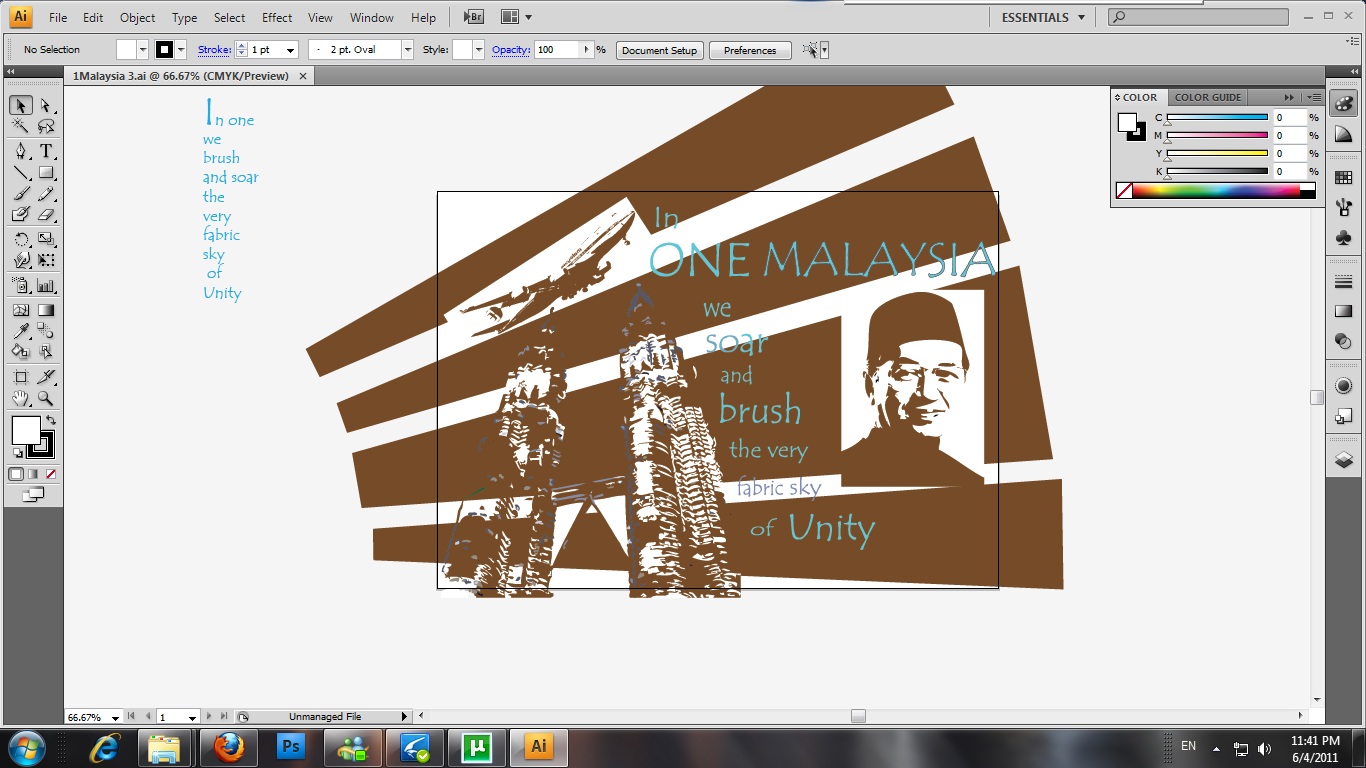
Task: Select the Eraser tool
Action: click(46, 214)
